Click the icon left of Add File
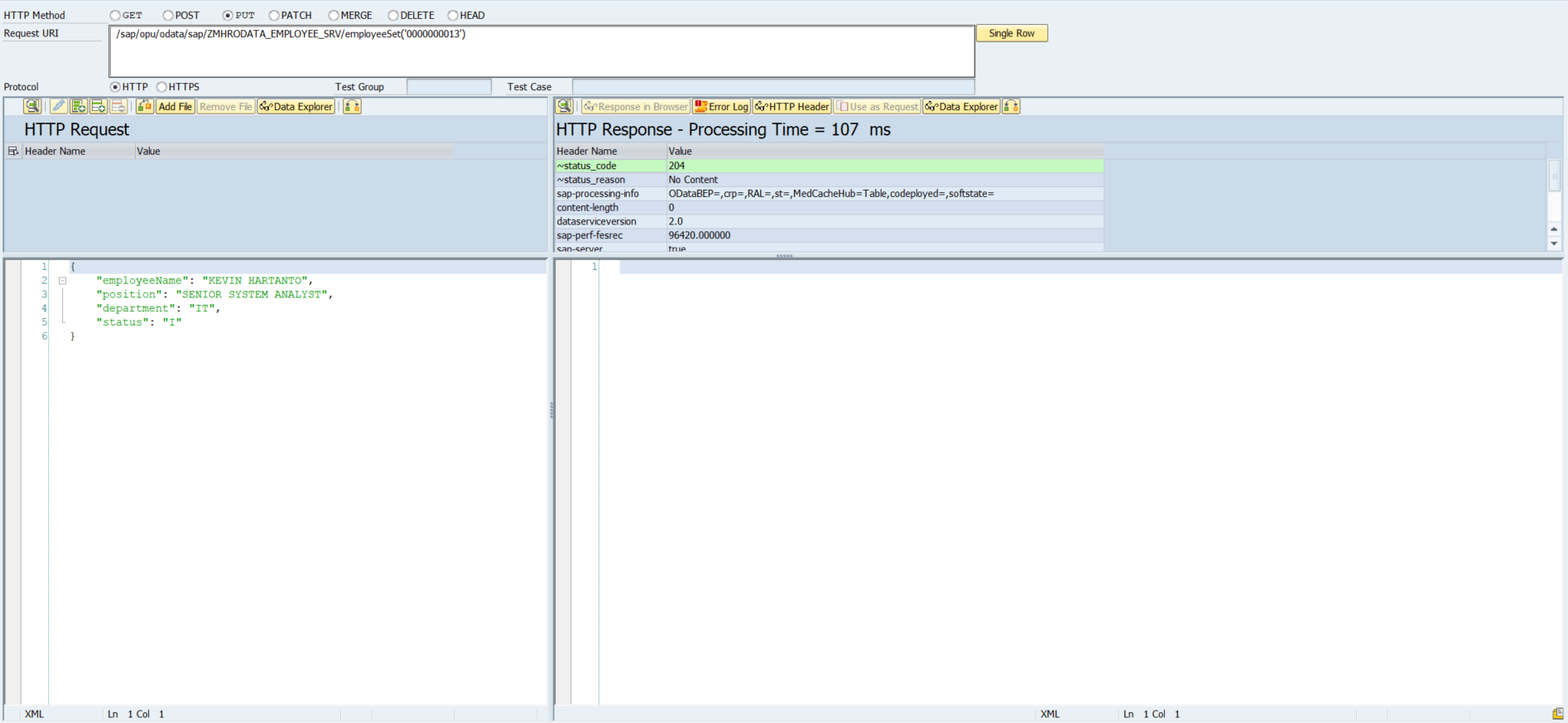The height and width of the screenshot is (723, 1568). [x=145, y=106]
